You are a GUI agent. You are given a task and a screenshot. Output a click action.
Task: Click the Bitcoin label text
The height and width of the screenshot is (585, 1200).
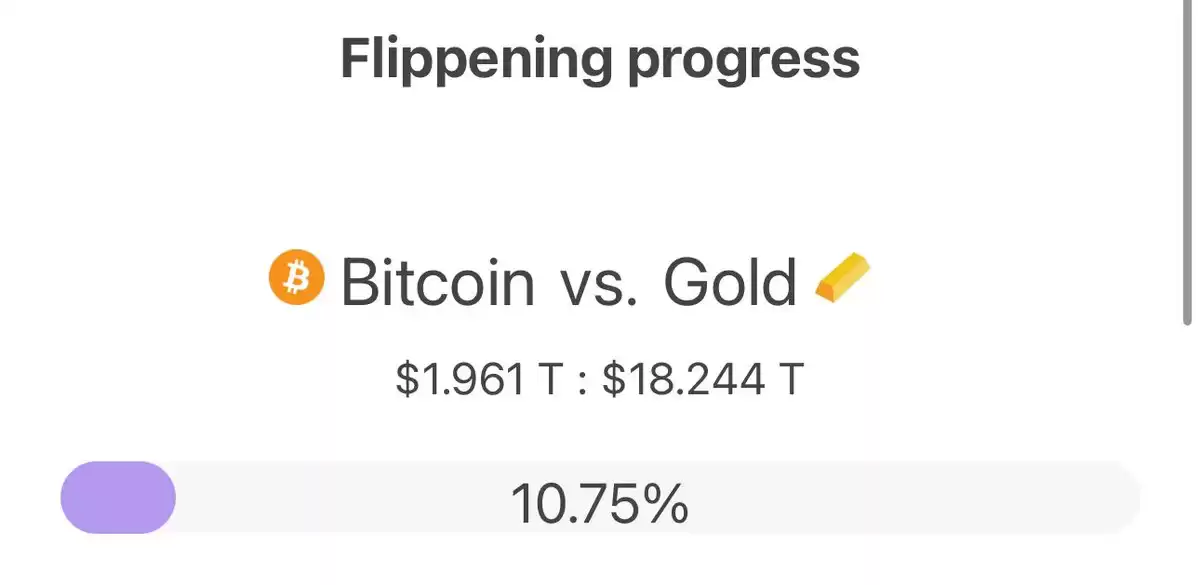pos(438,282)
